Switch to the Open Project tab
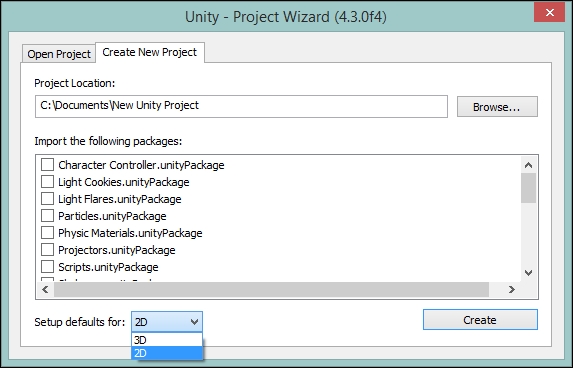The height and width of the screenshot is (368, 573). (x=59, y=54)
